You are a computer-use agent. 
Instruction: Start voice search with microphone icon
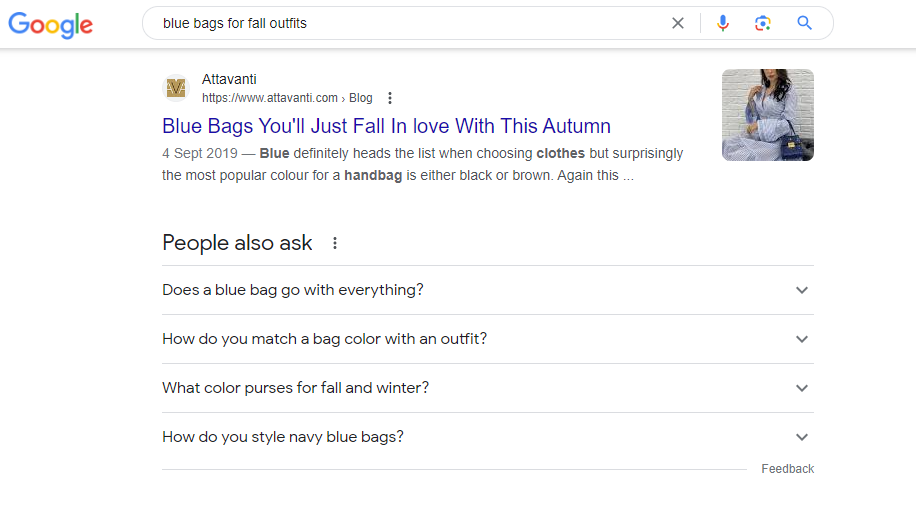(x=723, y=23)
